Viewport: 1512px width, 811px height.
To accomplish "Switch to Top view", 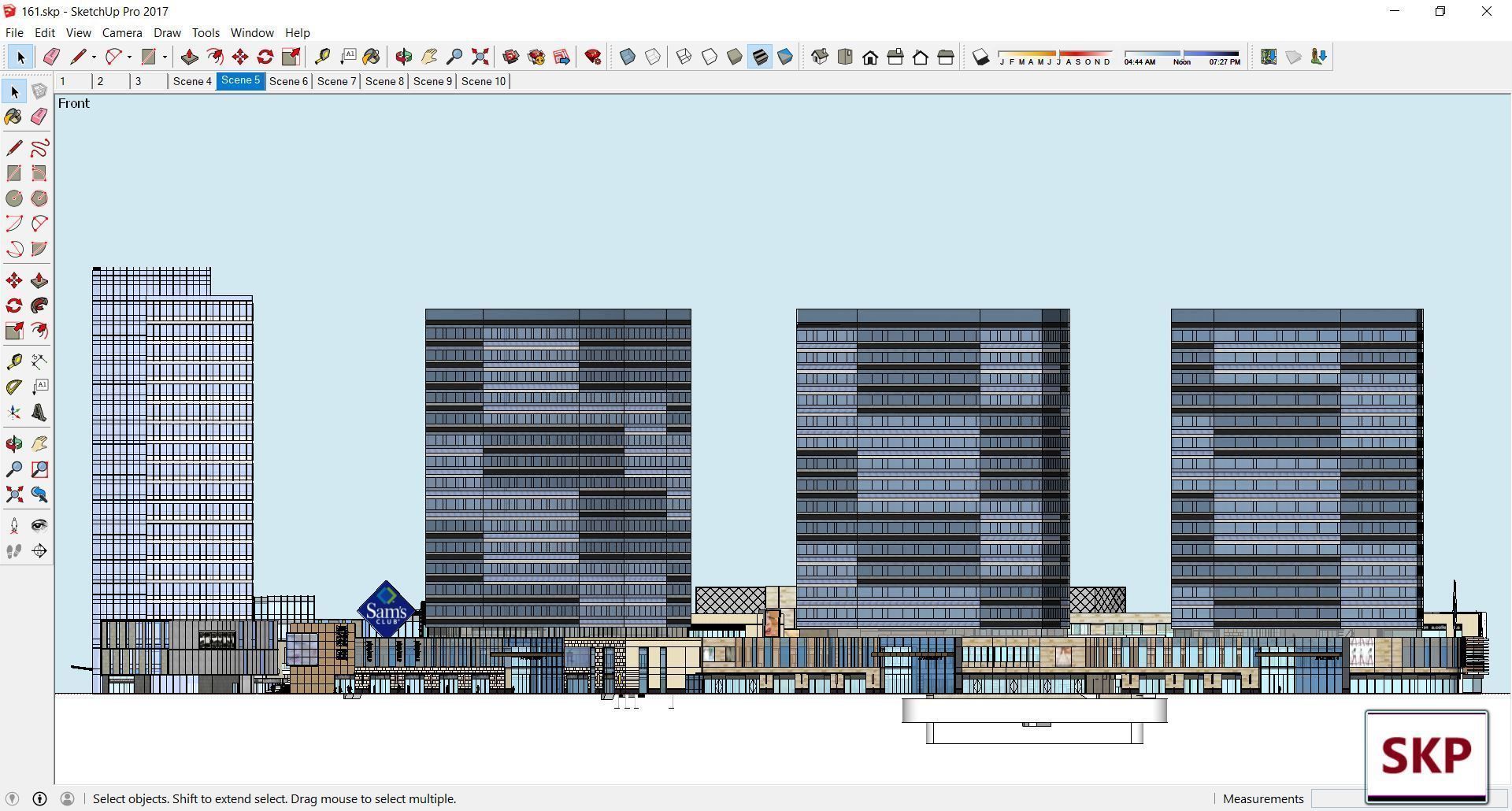I will (x=845, y=57).
